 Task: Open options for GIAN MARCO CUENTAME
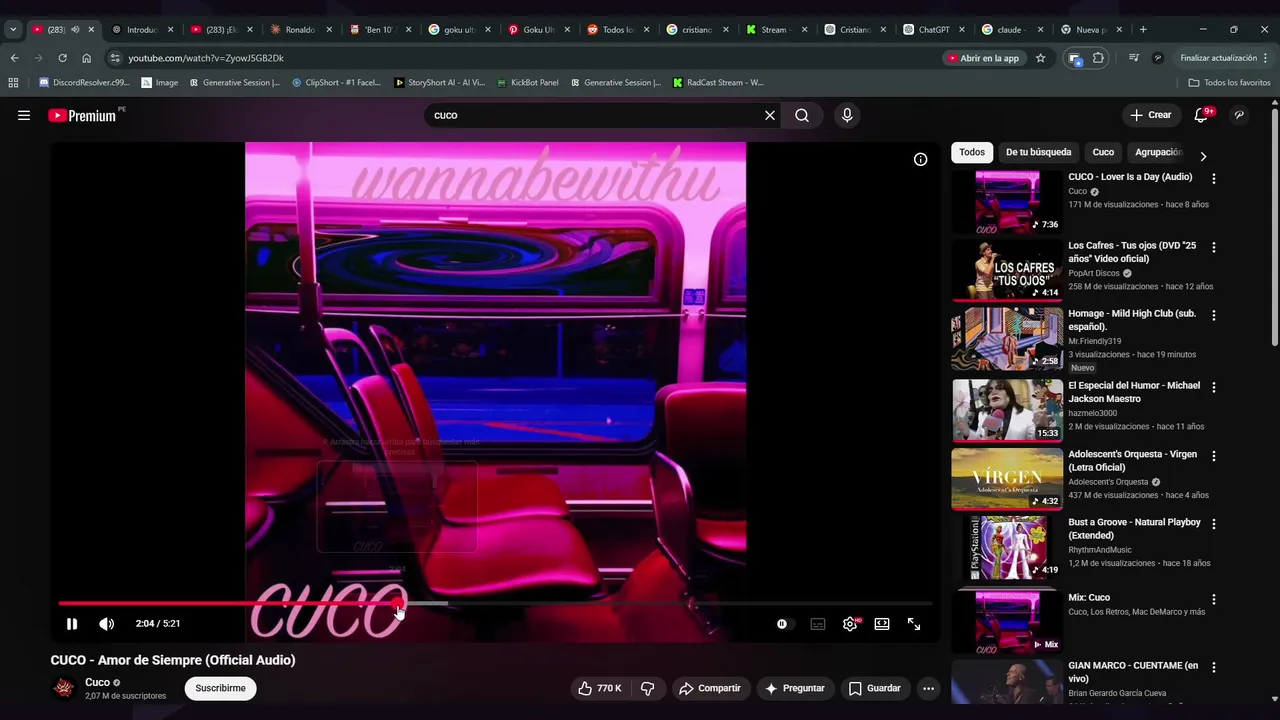(1214, 667)
